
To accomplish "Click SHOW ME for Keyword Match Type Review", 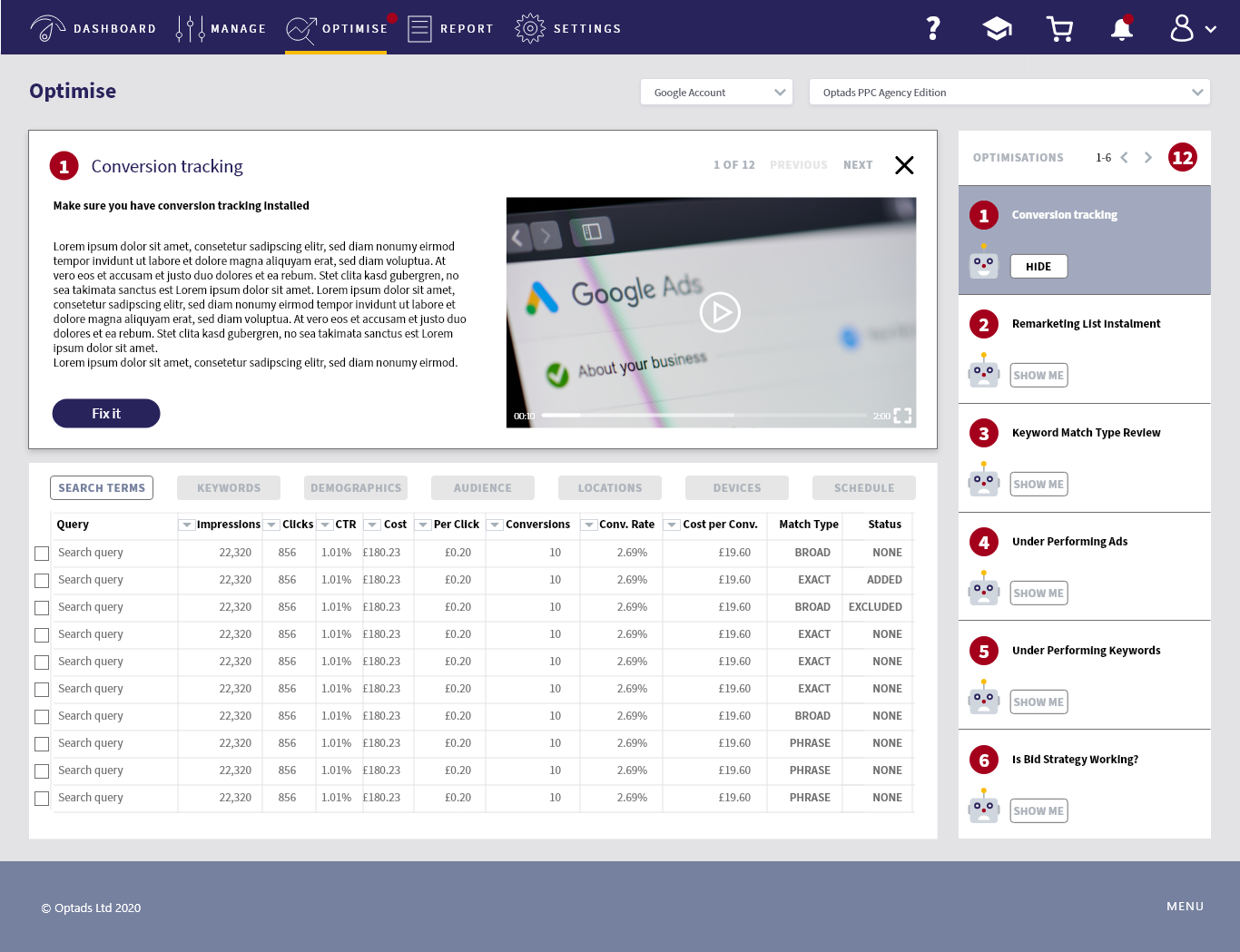I will 1038,484.
